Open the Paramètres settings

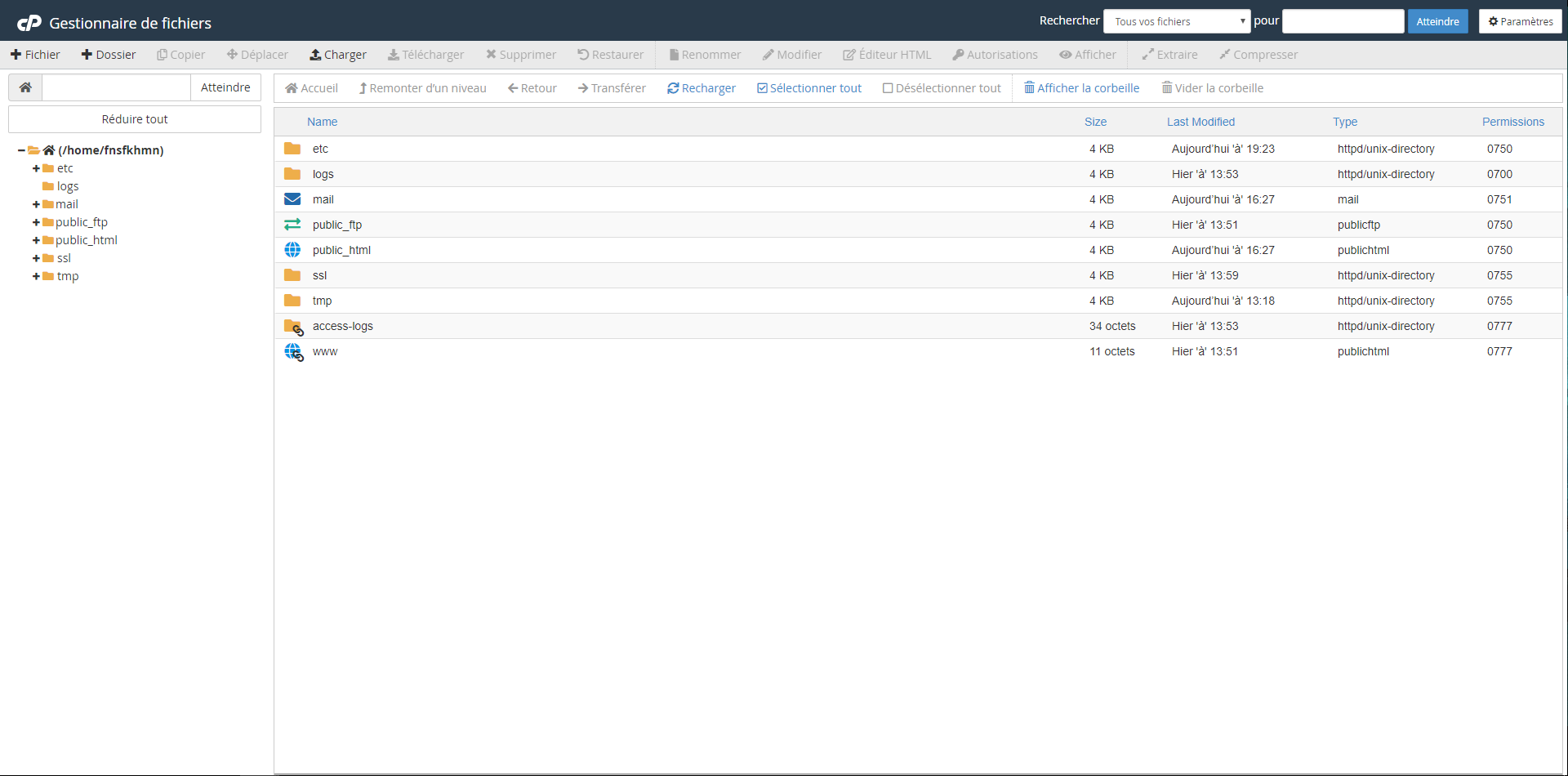tap(1520, 21)
